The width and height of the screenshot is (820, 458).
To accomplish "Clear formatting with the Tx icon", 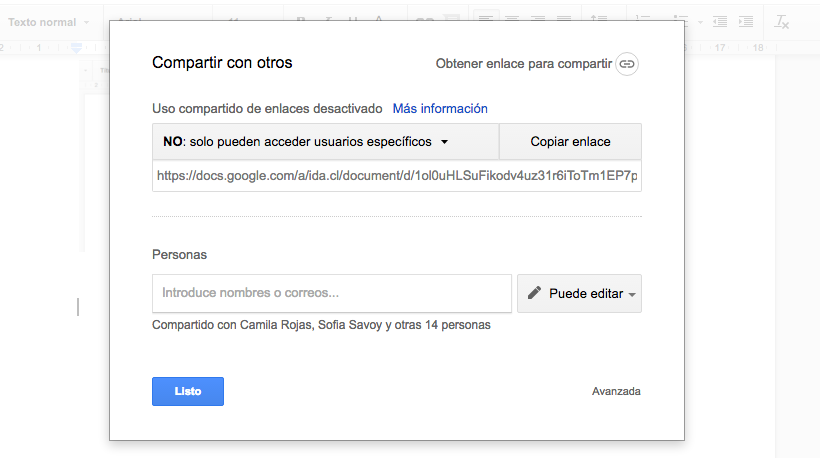I will (782, 21).
